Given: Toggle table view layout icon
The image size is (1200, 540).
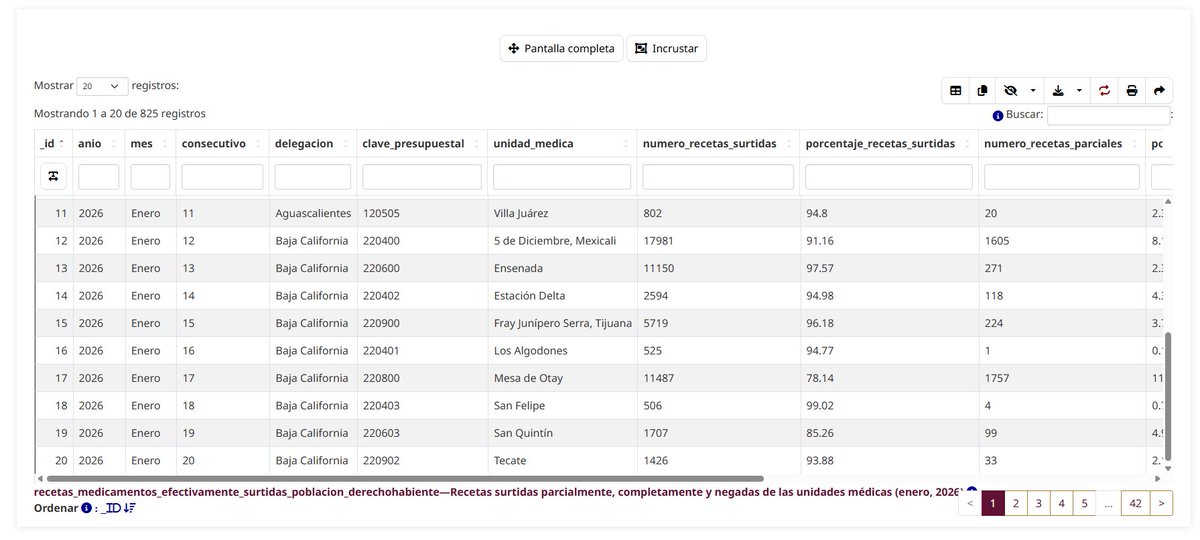Looking at the screenshot, I should [x=956, y=90].
